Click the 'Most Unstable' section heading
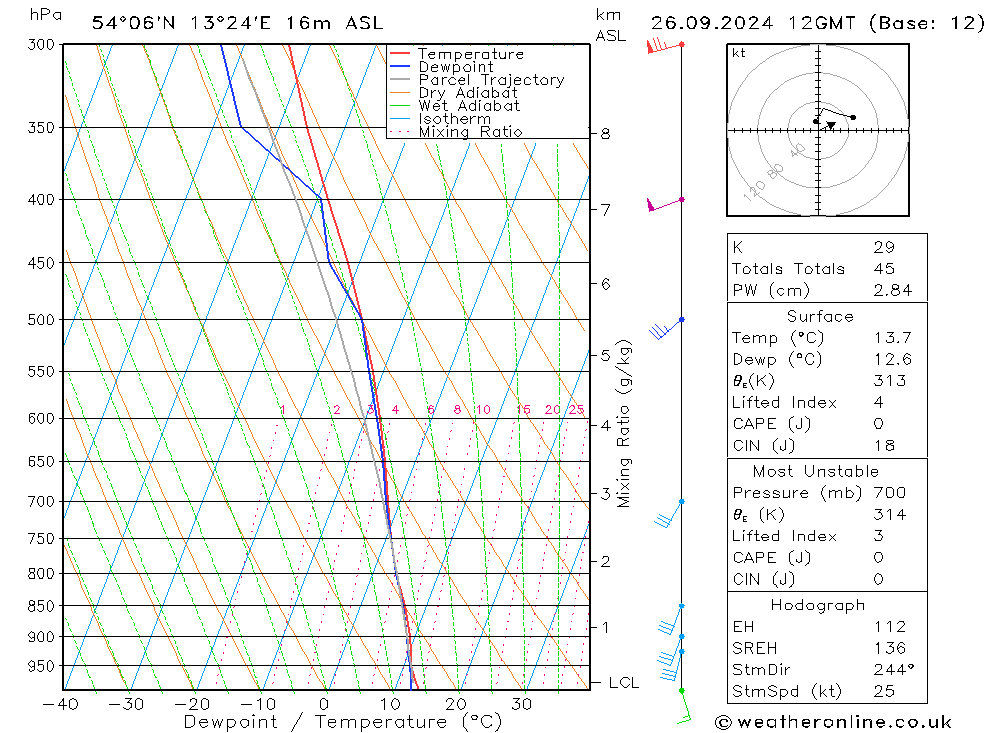 tap(816, 472)
